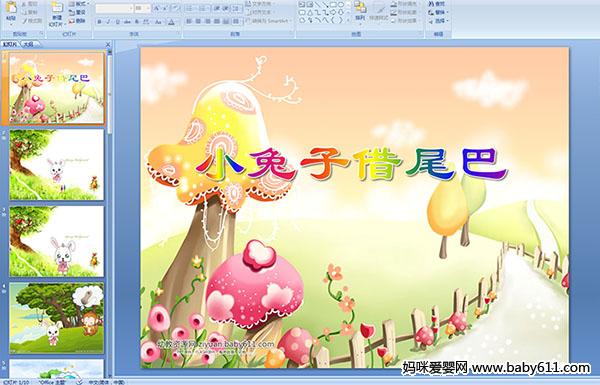The height and width of the screenshot is (385, 600).
Task: Click the Delete slide button
Action: coord(77,21)
